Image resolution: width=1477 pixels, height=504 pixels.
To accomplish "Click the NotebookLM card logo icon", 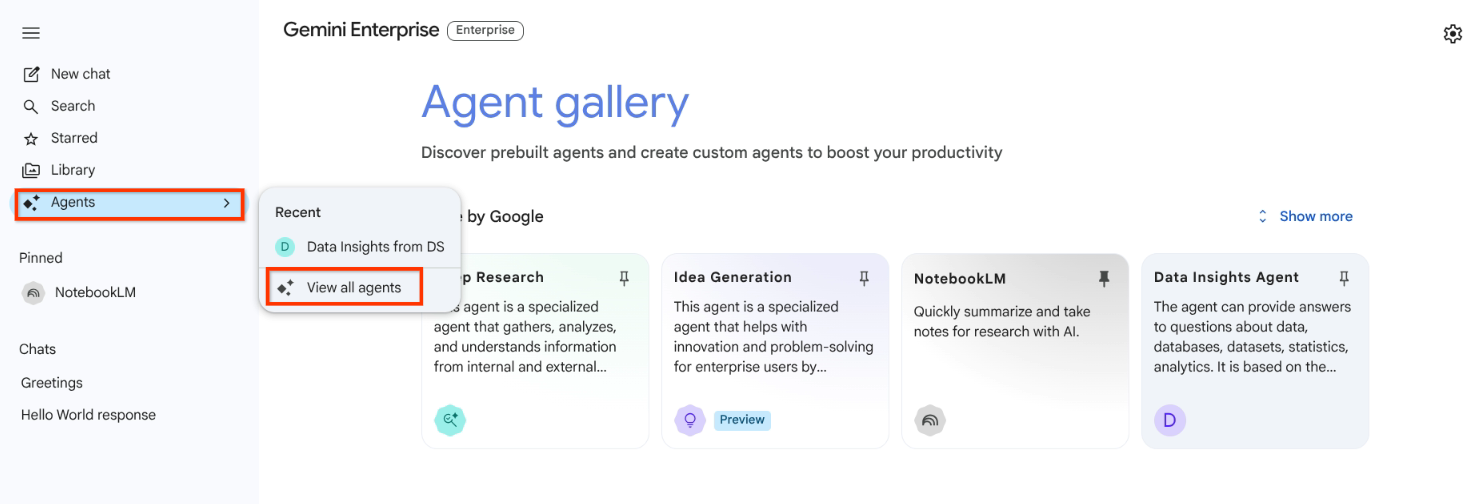I will point(930,420).
